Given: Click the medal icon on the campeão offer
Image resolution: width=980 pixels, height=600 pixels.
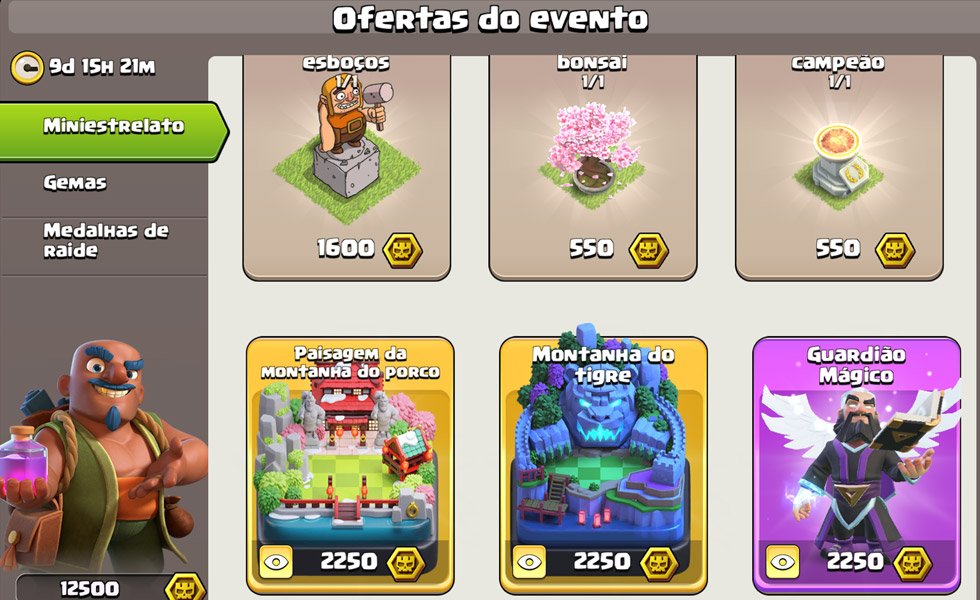Looking at the screenshot, I should [894, 250].
